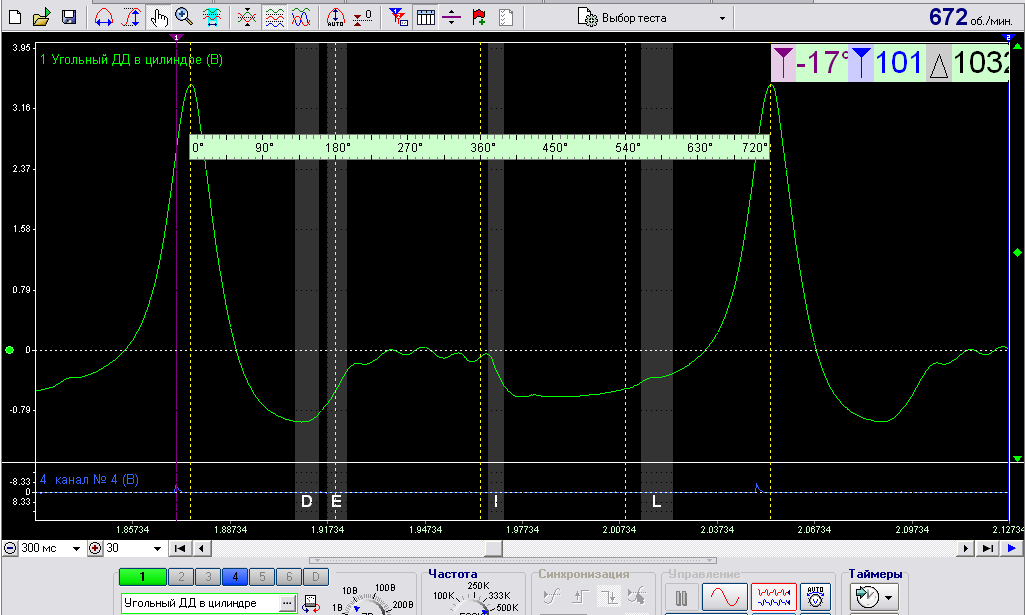1025x615 pixels.
Task: Select channel 5 button
Action: [x=261, y=577]
